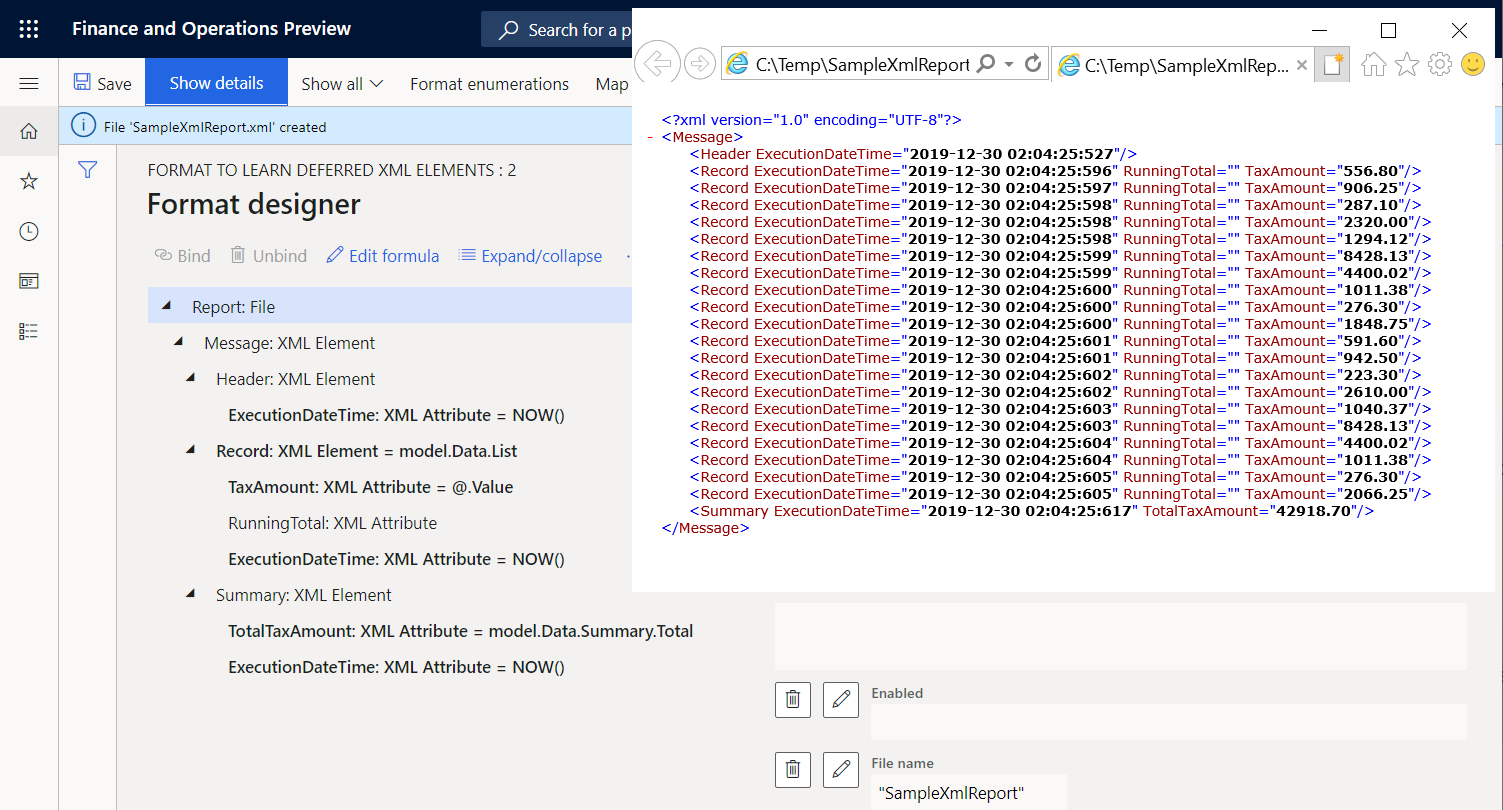Click delete icon beside File name
1503x810 pixels.
pyautogui.click(x=792, y=769)
